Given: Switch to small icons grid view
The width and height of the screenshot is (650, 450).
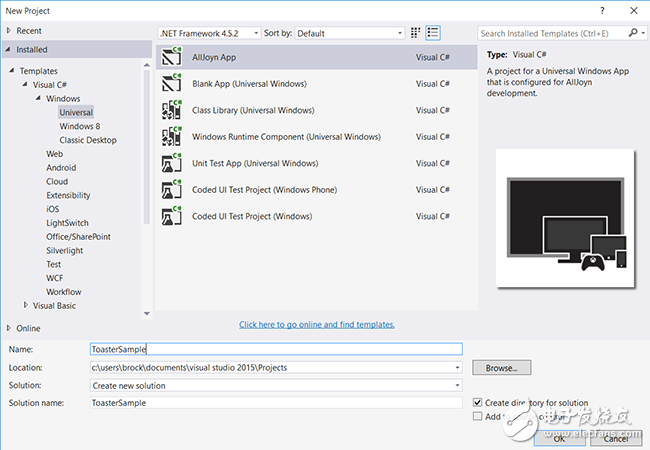Looking at the screenshot, I should (x=416, y=33).
